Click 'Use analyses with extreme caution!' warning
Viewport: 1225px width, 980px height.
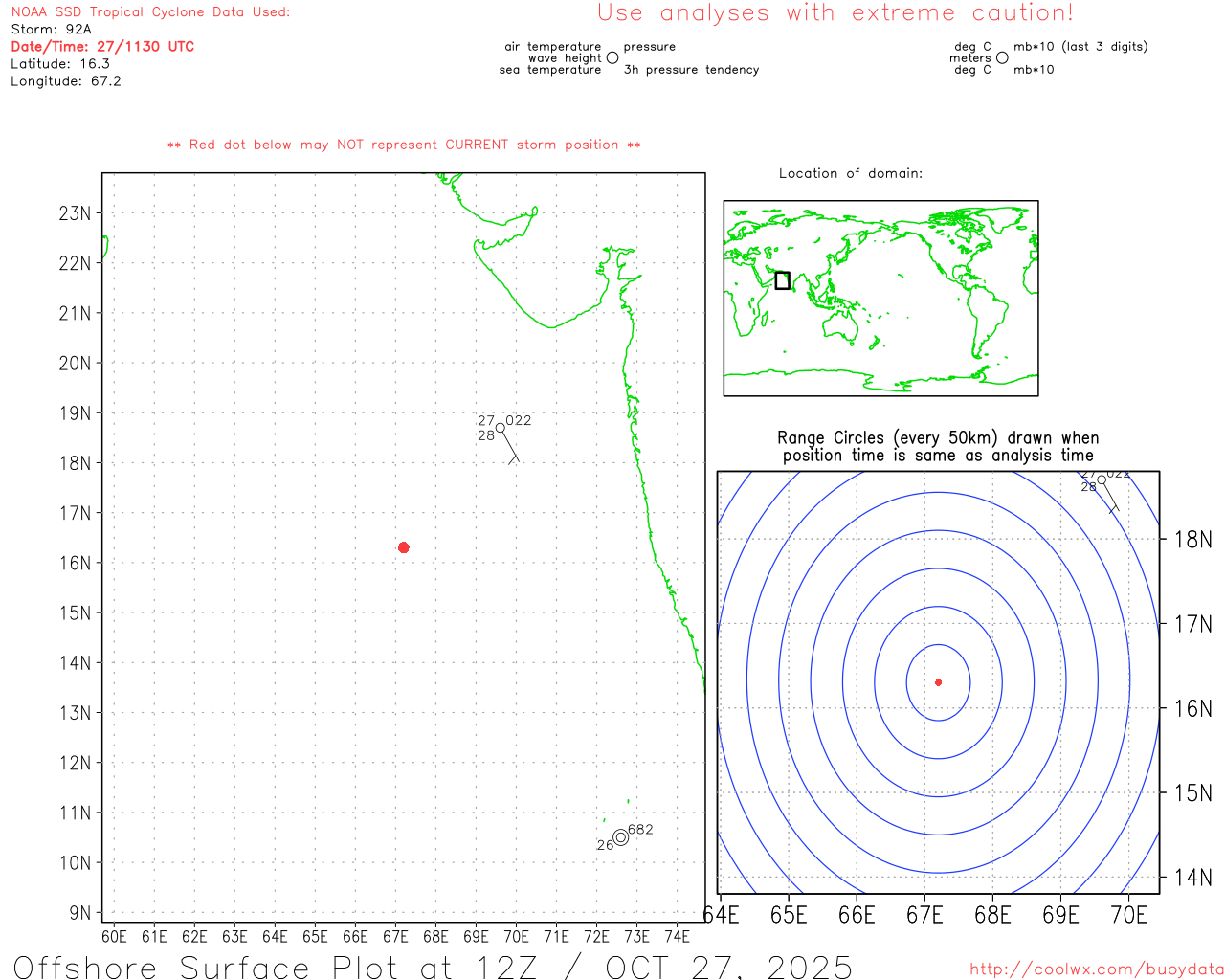pos(835,13)
